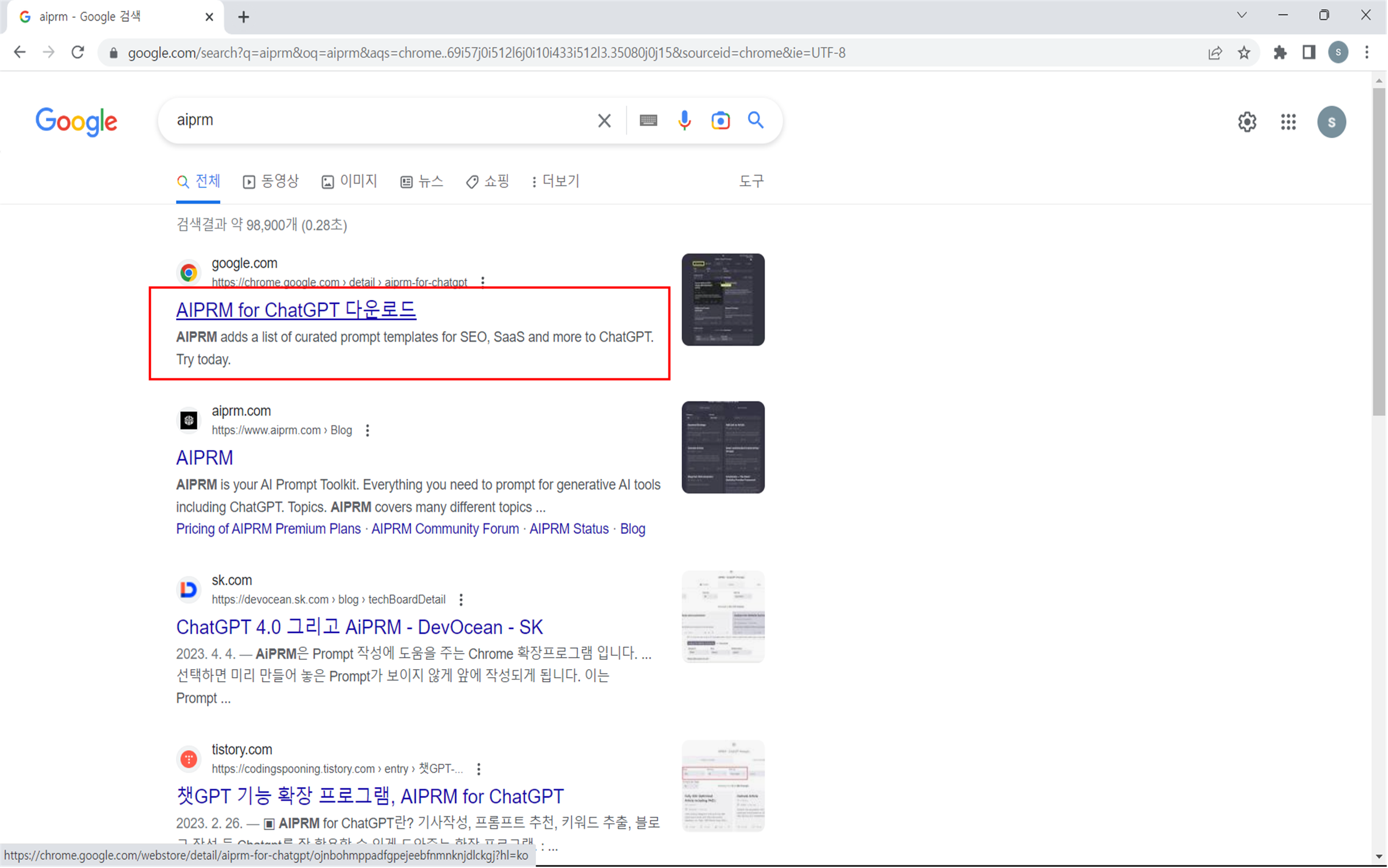Click the scrollbar up arrow

pyautogui.click(x=1379, y=81)
